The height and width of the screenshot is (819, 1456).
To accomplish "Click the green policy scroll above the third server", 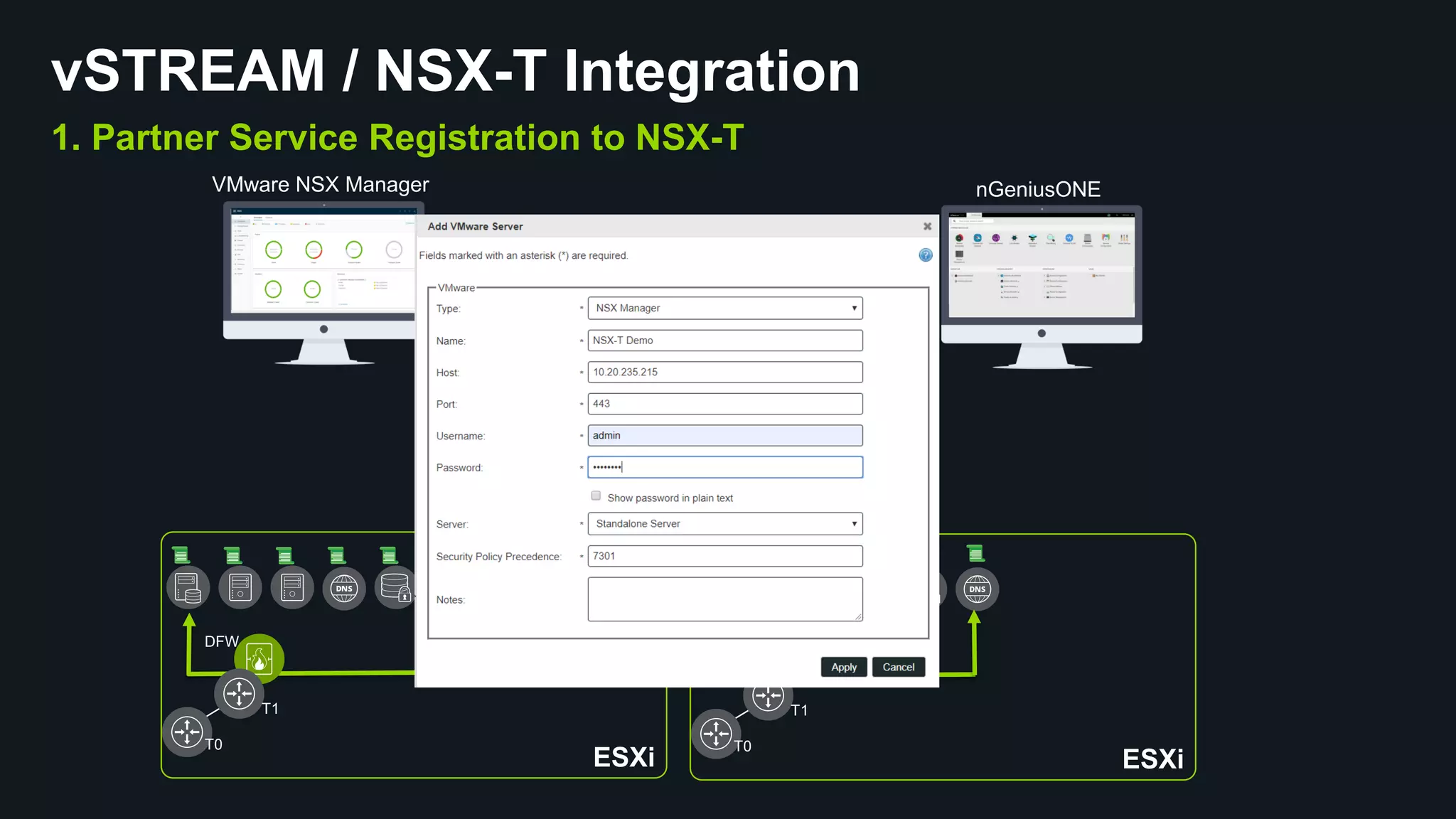I will [285, 555].
